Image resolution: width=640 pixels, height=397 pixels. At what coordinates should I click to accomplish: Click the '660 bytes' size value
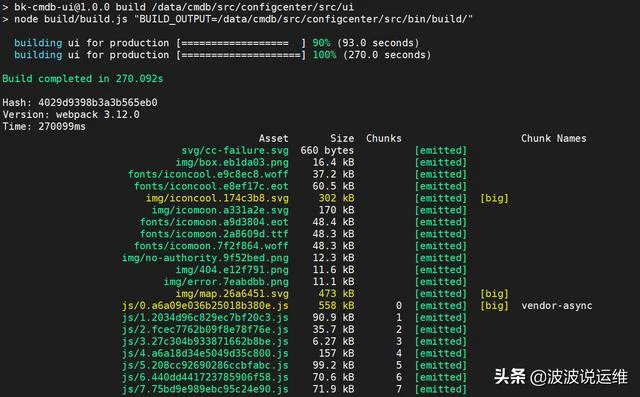(x=327, y=151)
